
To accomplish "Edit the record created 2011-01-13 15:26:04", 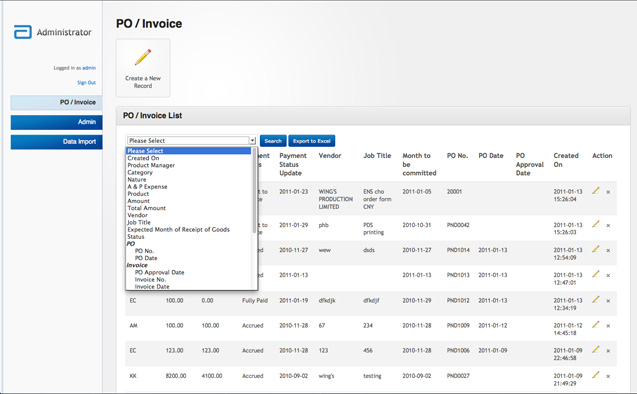I will (596, 191).
